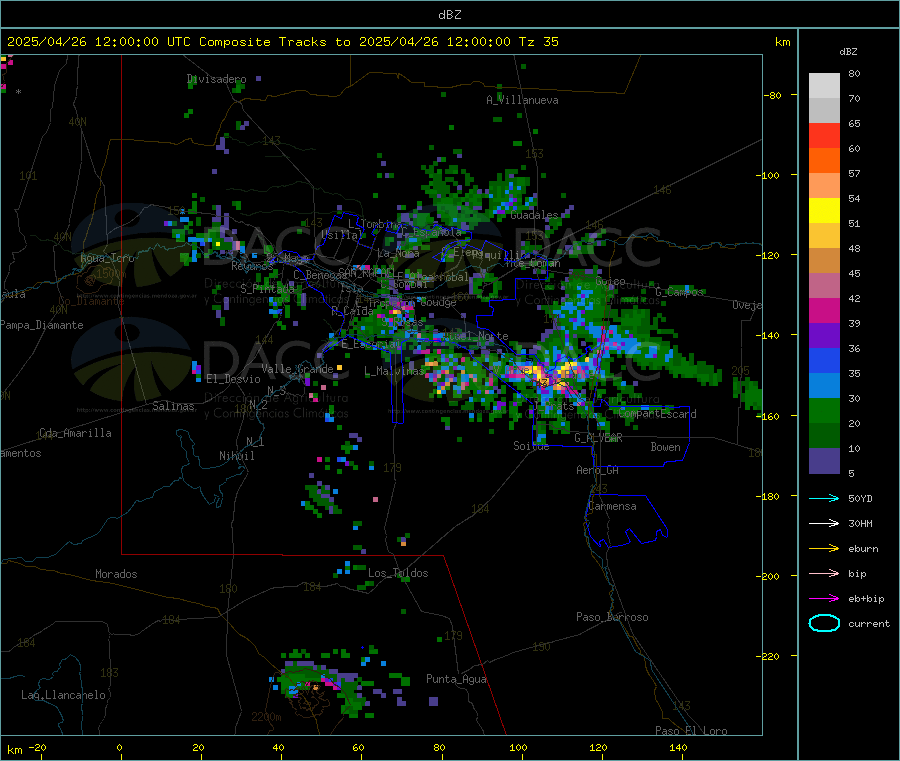The height and width of the screenshot is (761, 900).
Task: Select the G_ALVEAR label
Action: (x=598, y=438)
